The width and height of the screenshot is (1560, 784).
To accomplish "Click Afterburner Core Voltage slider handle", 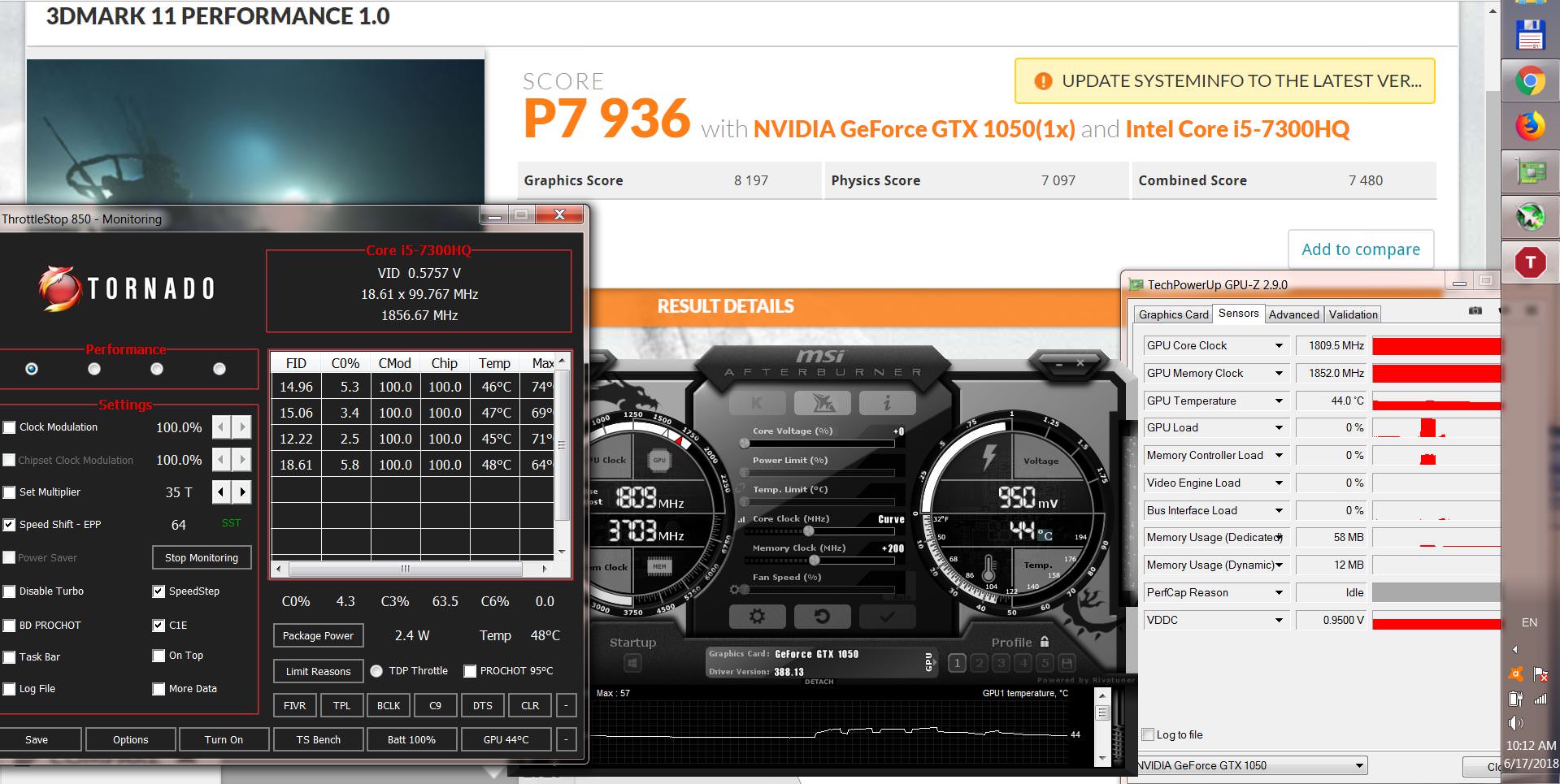I will pos(745,443).
